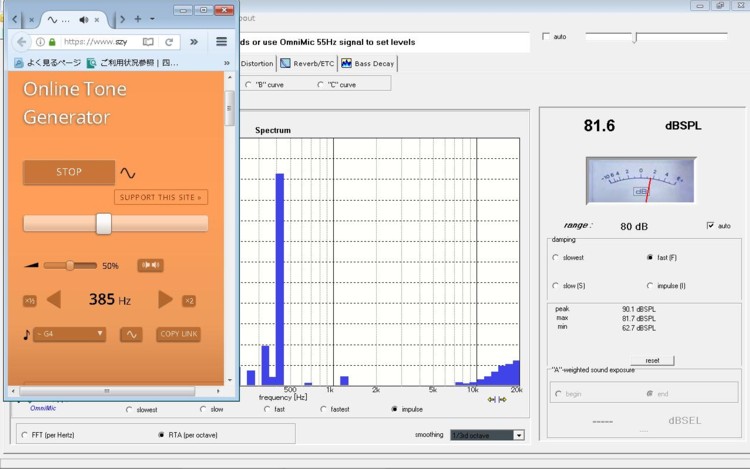
Task: Mute the tab via speaker icon
Action: 84,20
